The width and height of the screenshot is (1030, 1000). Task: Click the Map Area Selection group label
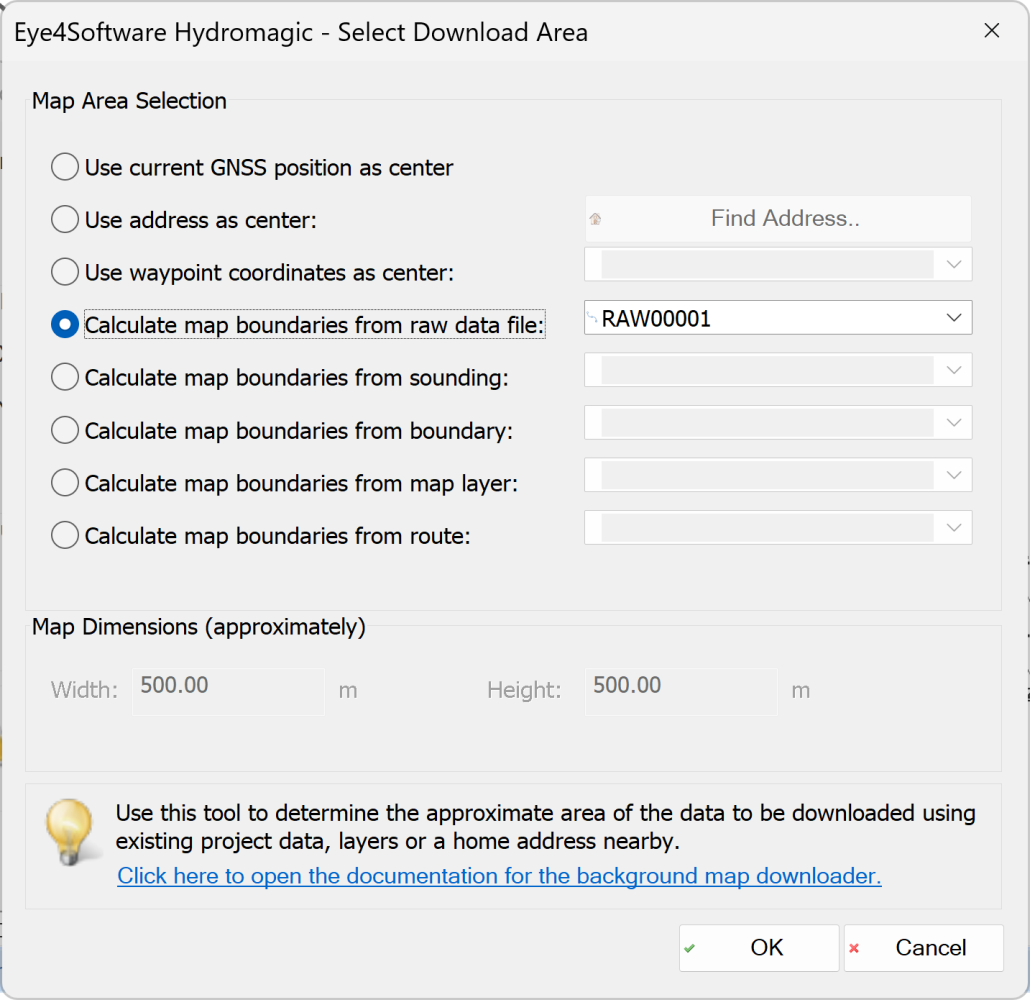point(129,101)
